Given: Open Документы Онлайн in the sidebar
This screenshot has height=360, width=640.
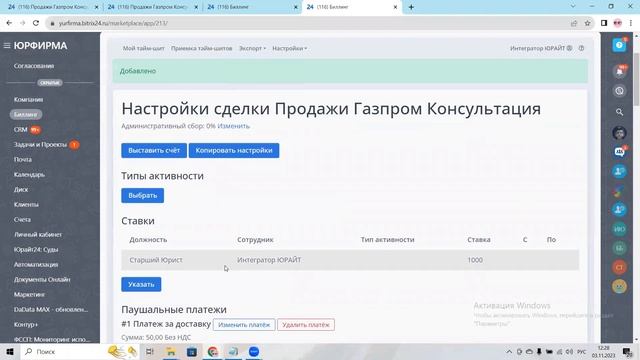Looking at the screenshot, I should click(x=42, y=280).
